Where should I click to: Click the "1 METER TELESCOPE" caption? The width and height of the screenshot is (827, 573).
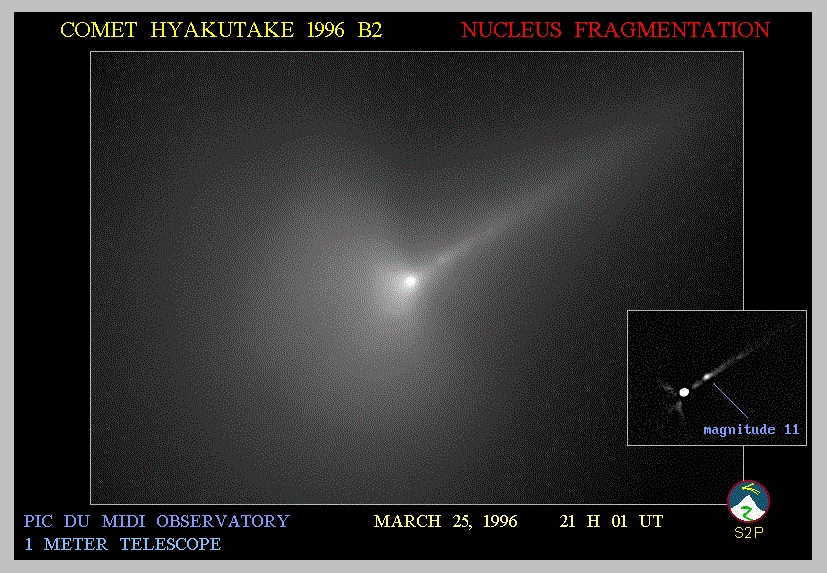tap(122, 544)
